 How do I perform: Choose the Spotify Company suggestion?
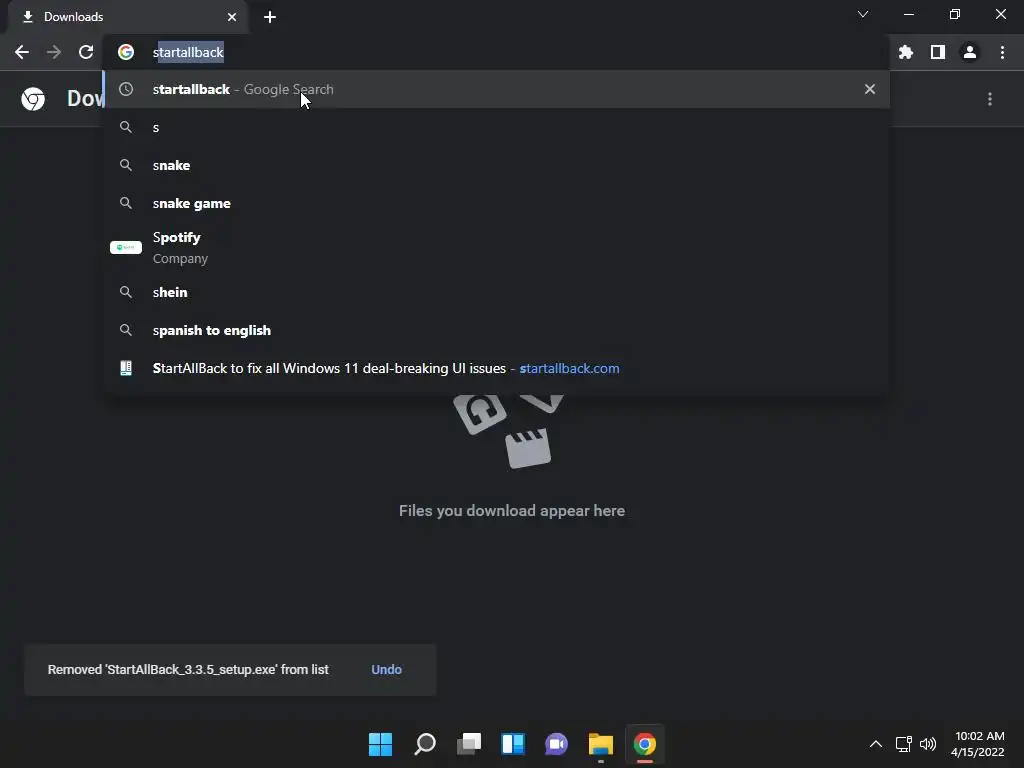coord(496,248)
